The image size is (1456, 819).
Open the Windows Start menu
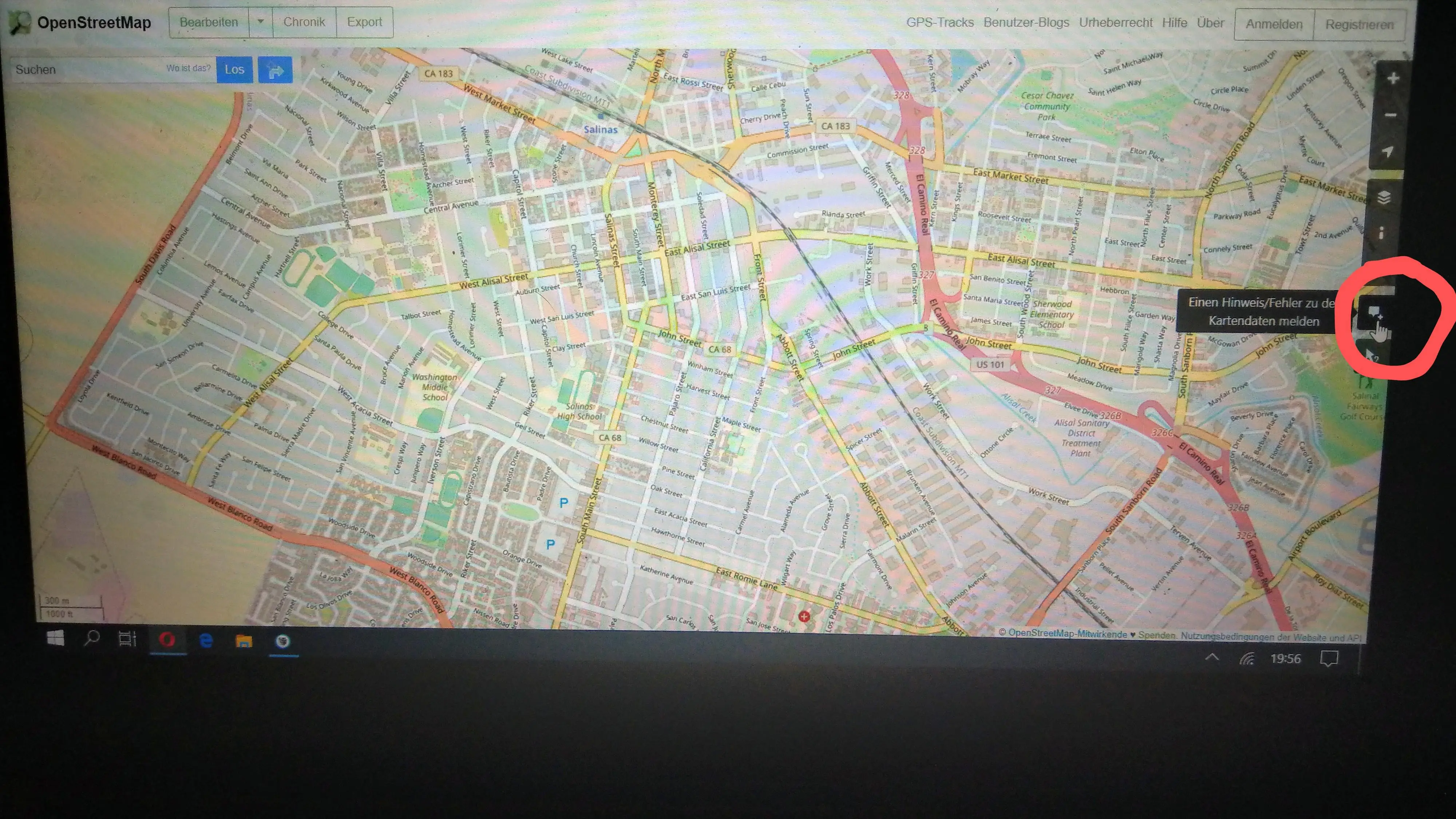click(x=55, y=639)
